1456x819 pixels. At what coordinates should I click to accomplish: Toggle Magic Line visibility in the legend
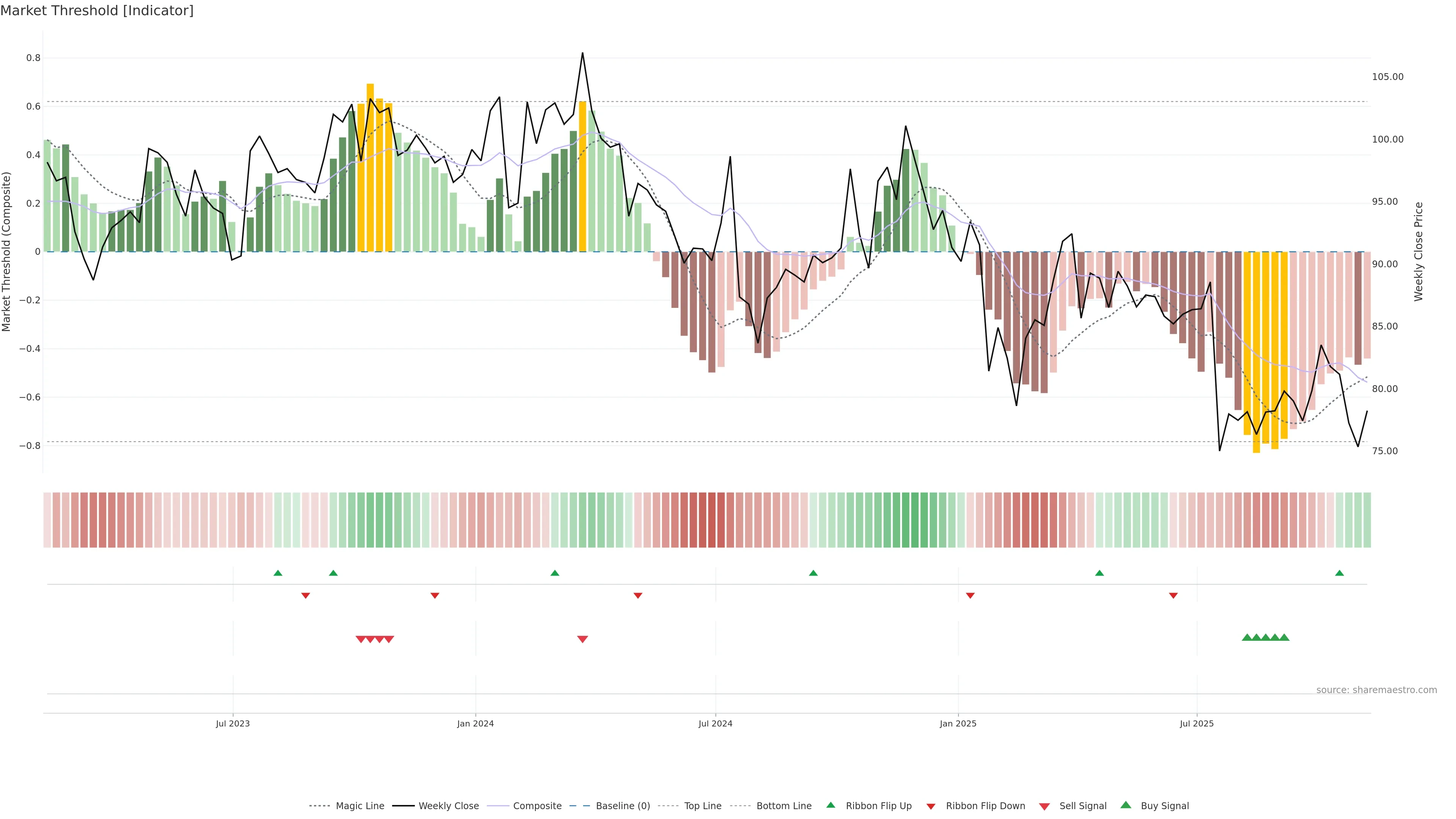pos(359,806)
